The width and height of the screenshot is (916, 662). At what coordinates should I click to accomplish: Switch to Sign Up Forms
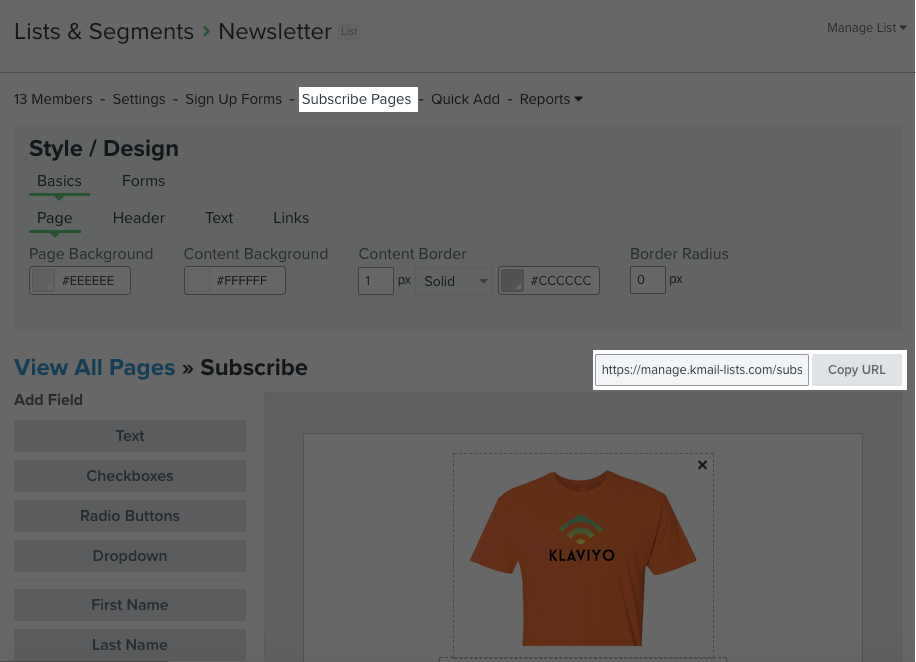pyautogui.click(x=234, y=99)
